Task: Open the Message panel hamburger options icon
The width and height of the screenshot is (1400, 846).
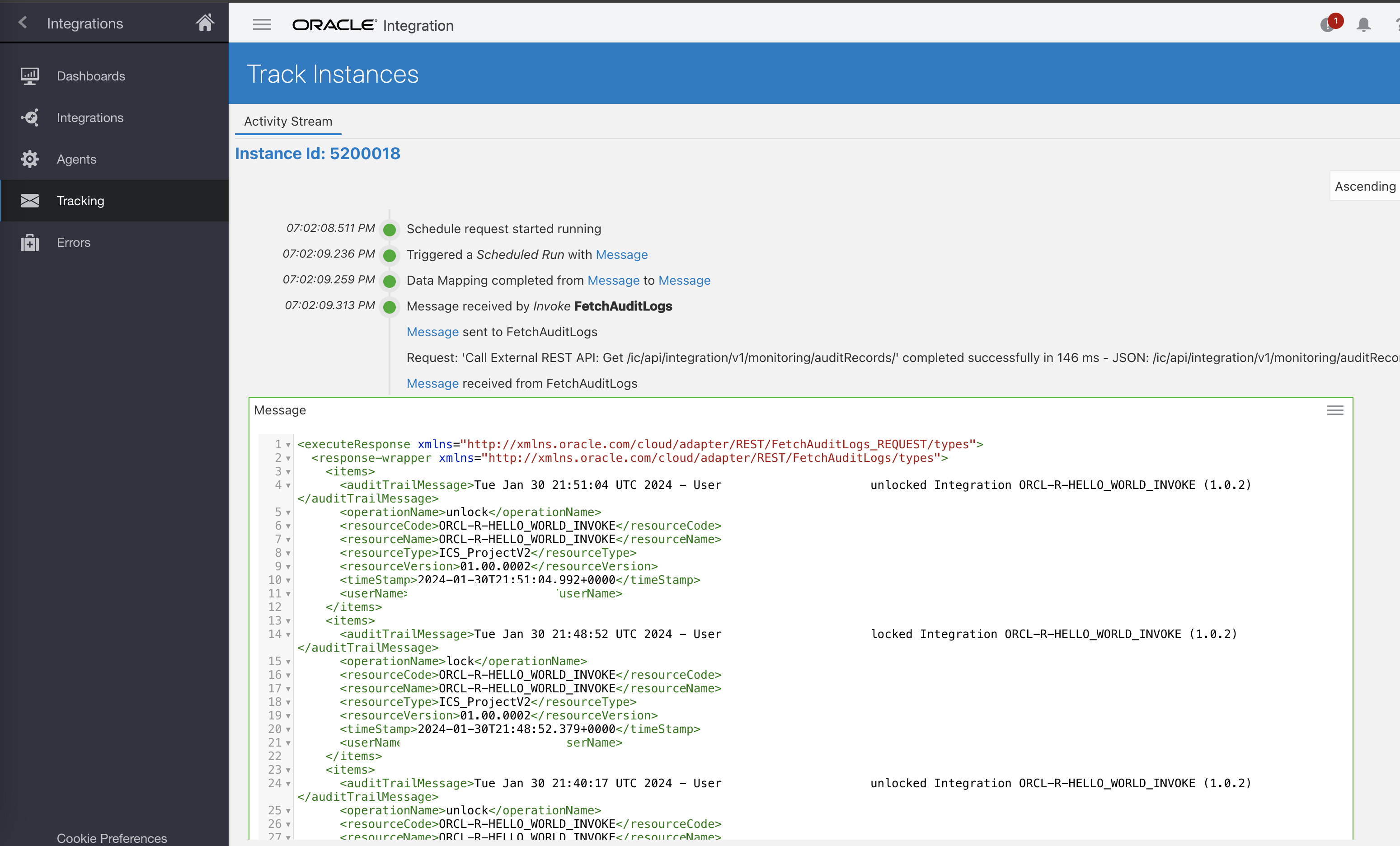Action: [x=1335, y=410]
